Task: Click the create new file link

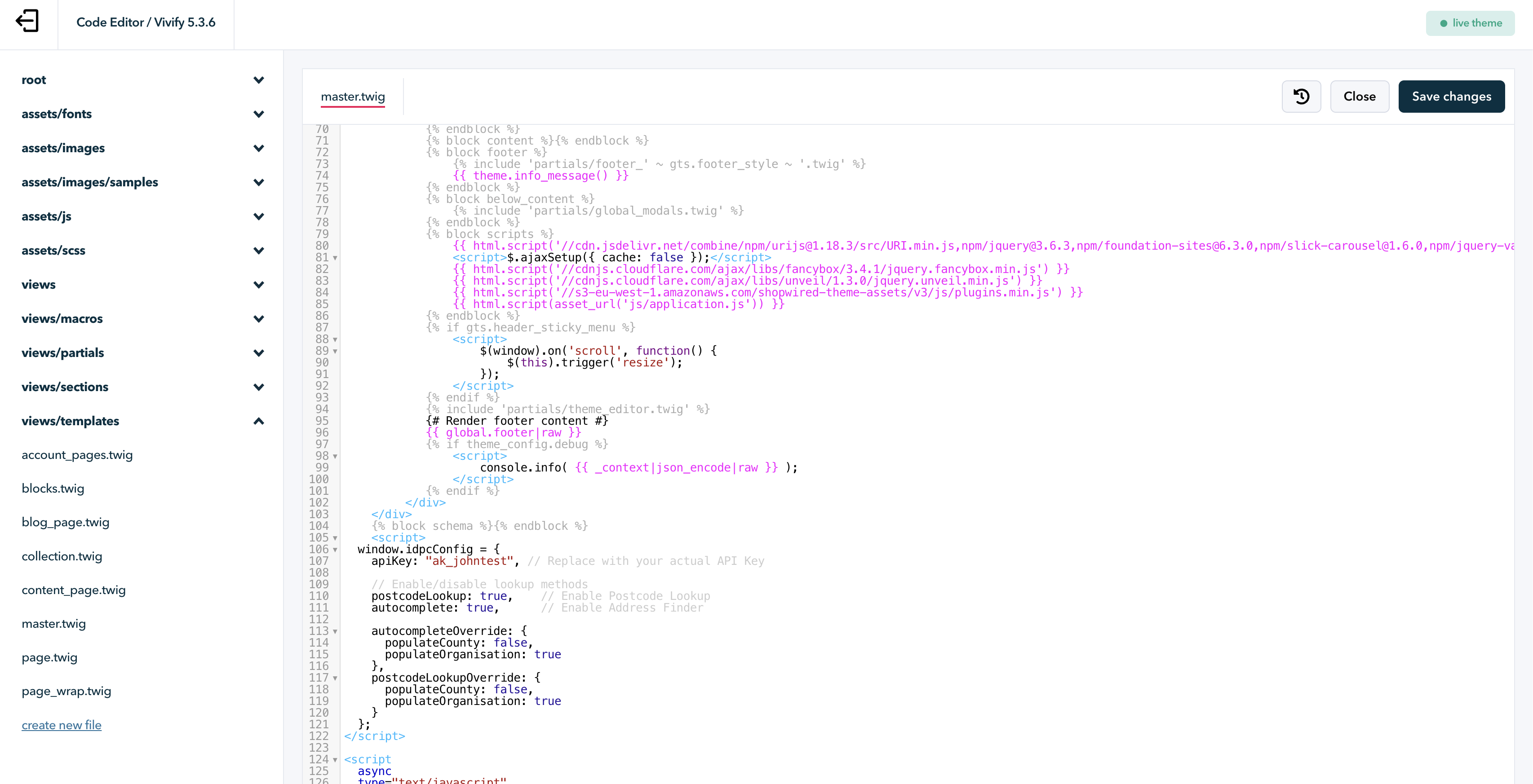Action: click(x=61, y=725)
